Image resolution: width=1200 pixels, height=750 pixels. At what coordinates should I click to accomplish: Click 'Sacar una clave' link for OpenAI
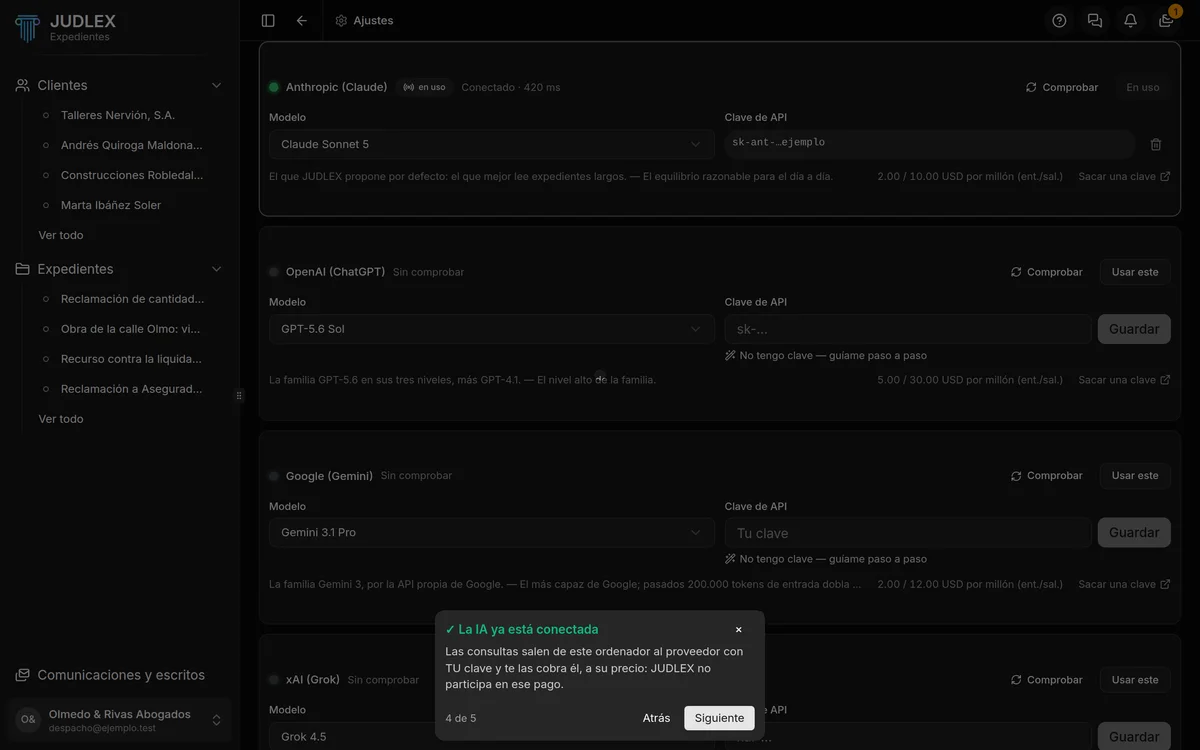tap(1124, 380)
